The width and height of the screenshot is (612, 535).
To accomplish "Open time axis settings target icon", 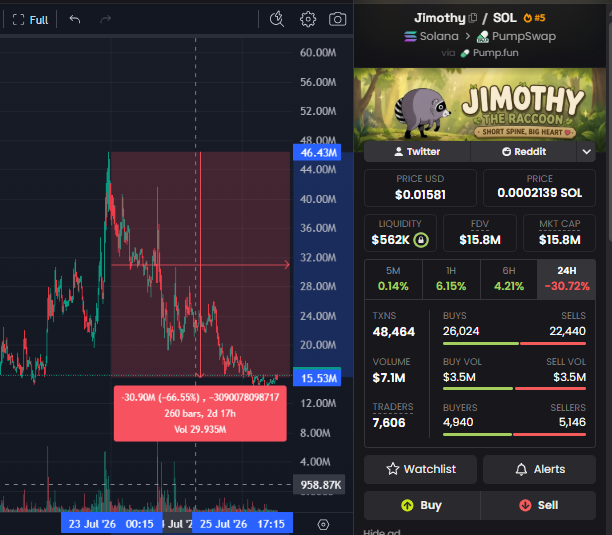I will 323,524.
